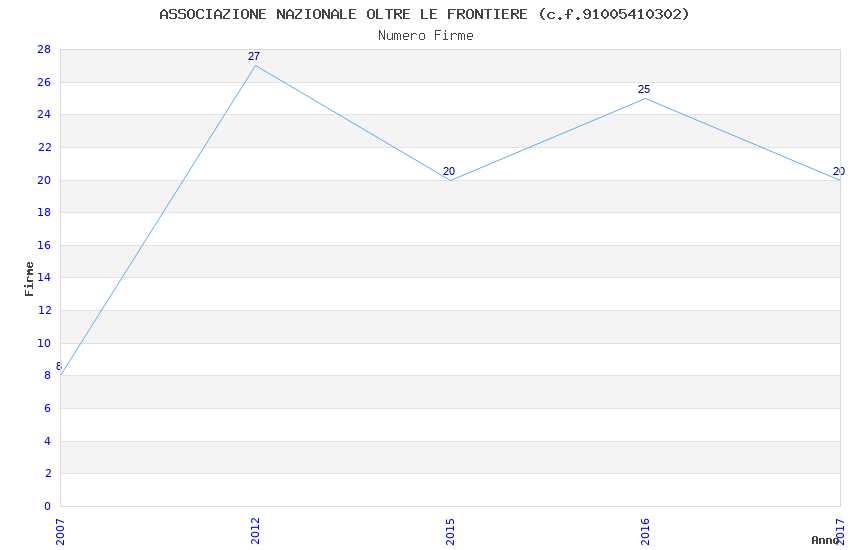This screenshot has width=850, height=550.
Task: Select the 2015 year label on x-axis
Action: pos(450,532)
